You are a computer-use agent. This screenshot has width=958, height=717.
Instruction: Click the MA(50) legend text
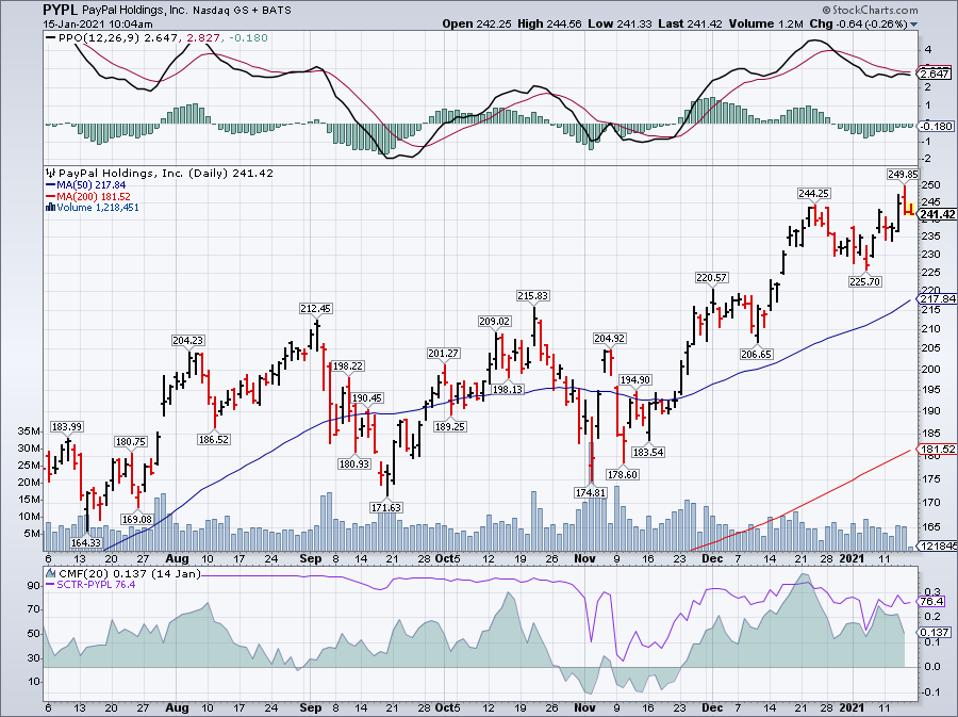pos(91,185)
